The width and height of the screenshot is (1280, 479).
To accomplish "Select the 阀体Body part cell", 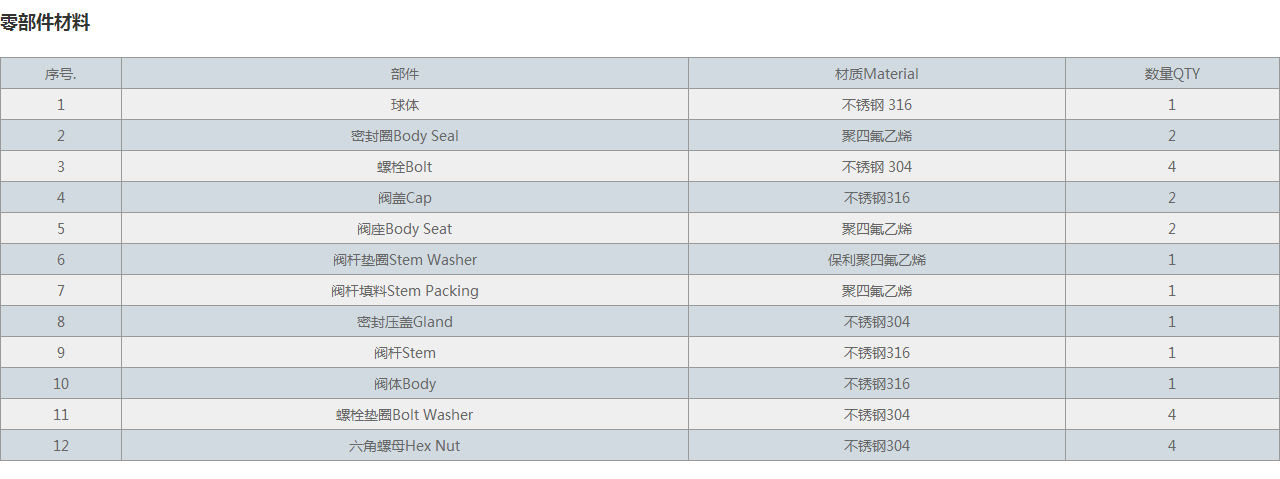I will [404, 384].
